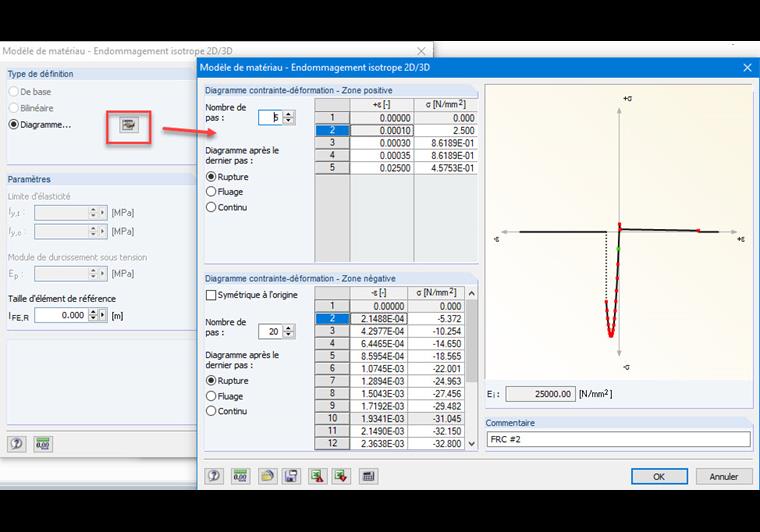Click the Excel import icon
This screenshot has height=532, width=760.
click(341, 476)
